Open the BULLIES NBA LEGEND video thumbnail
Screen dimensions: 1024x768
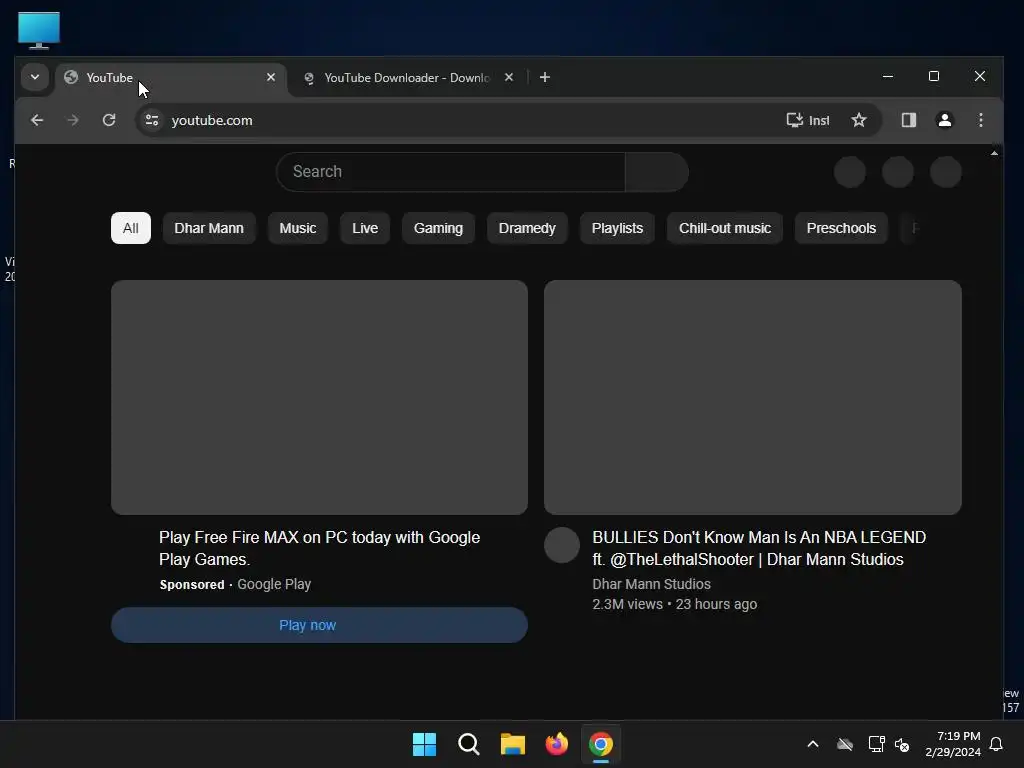(752, 397)
